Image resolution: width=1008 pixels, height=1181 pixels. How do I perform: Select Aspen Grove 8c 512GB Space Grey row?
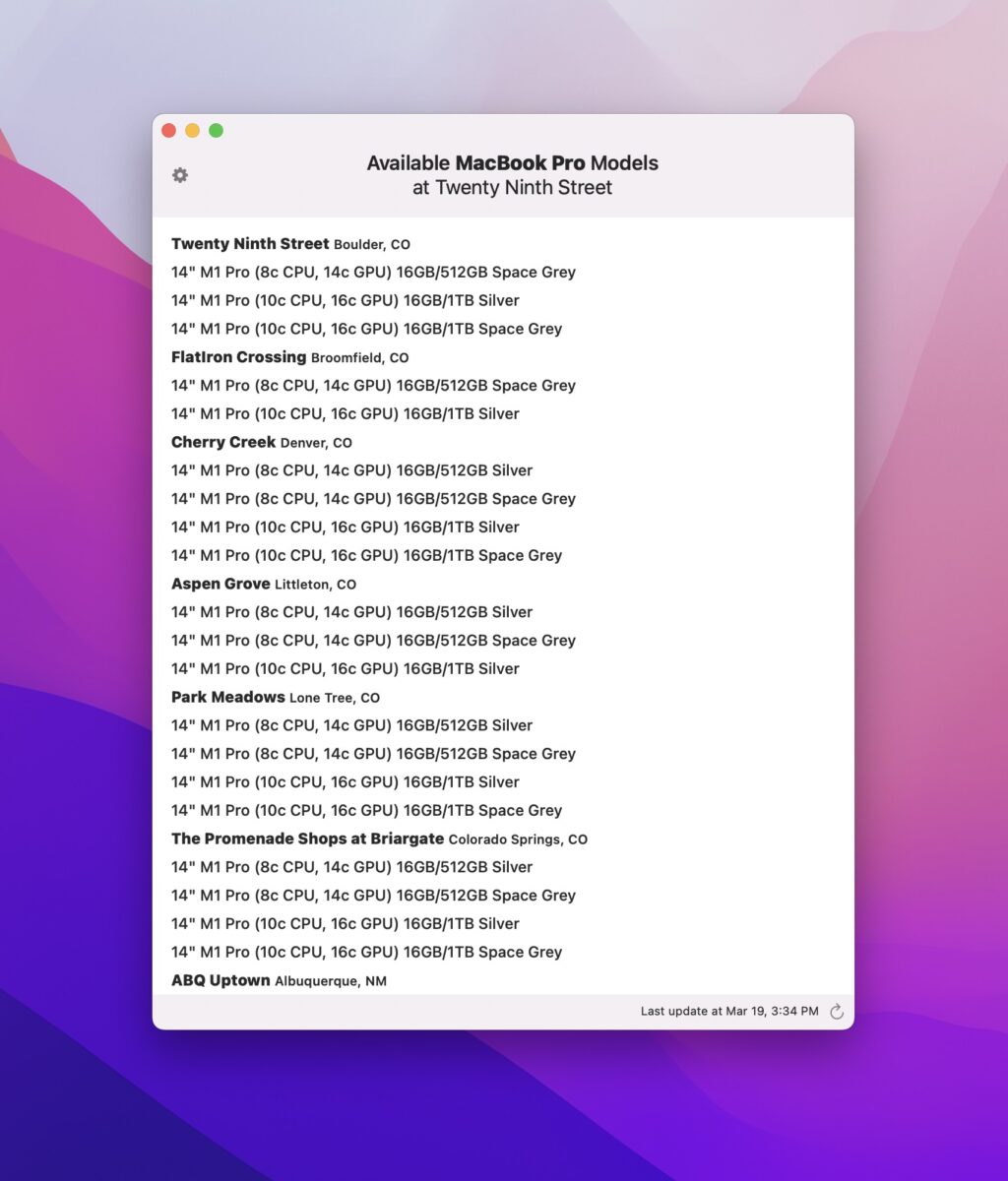click(373, 641)
